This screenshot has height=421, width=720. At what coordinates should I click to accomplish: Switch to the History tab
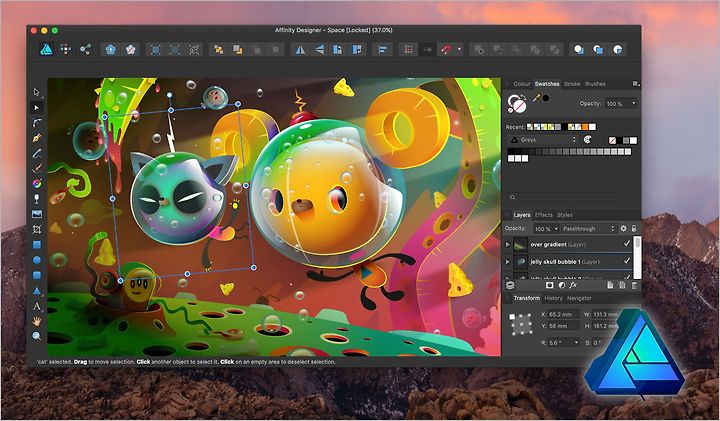(553, 298)
